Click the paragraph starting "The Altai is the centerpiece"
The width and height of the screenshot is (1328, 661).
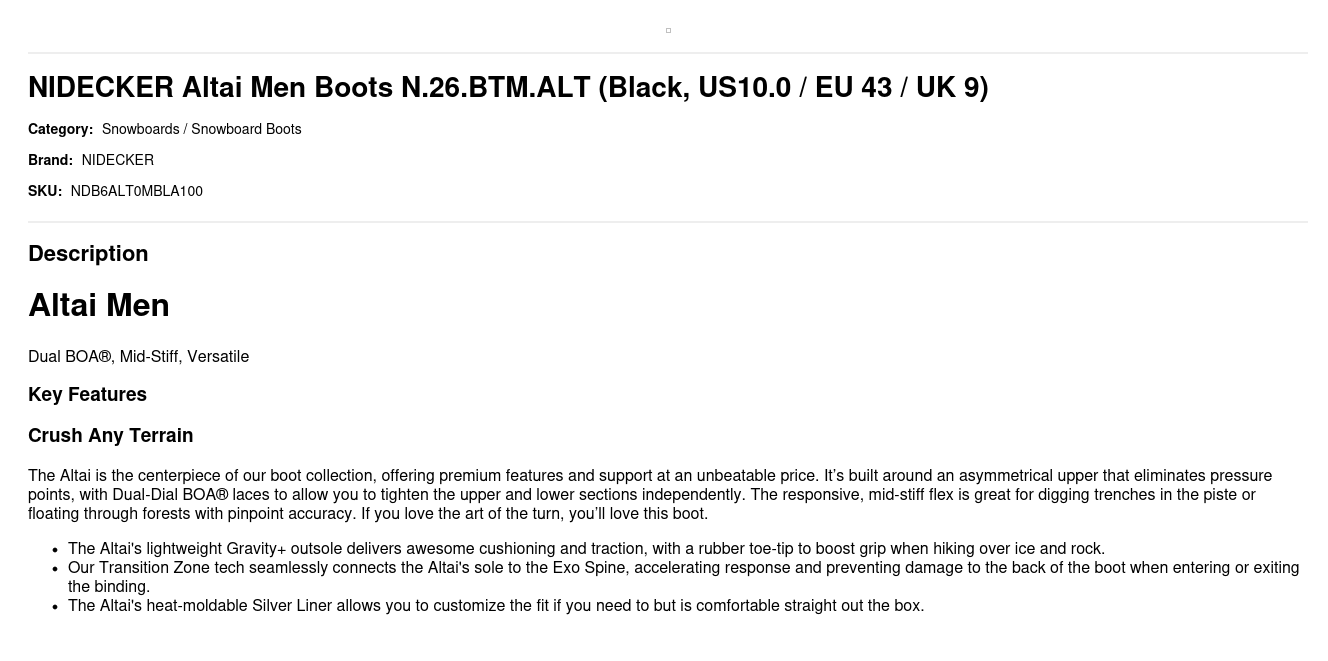650,495
